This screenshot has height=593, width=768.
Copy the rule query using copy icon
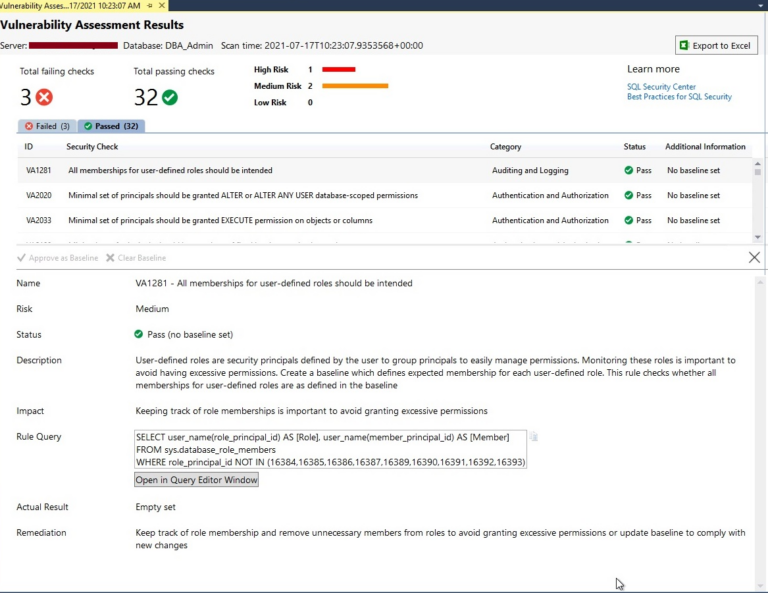pos(534,437)
